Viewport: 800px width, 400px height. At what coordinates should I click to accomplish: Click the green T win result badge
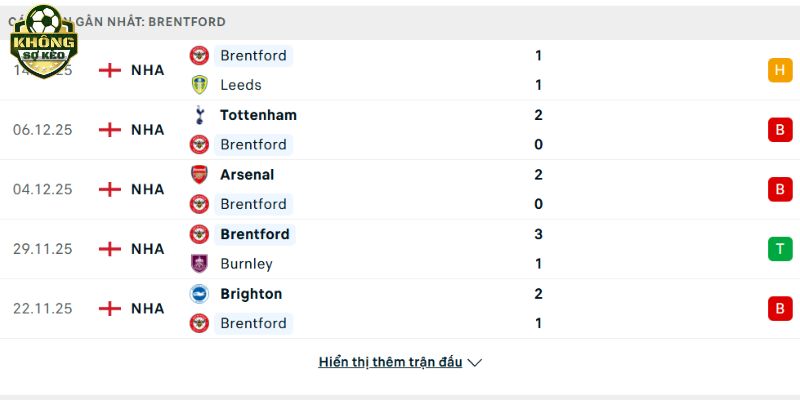coord(780,249)
